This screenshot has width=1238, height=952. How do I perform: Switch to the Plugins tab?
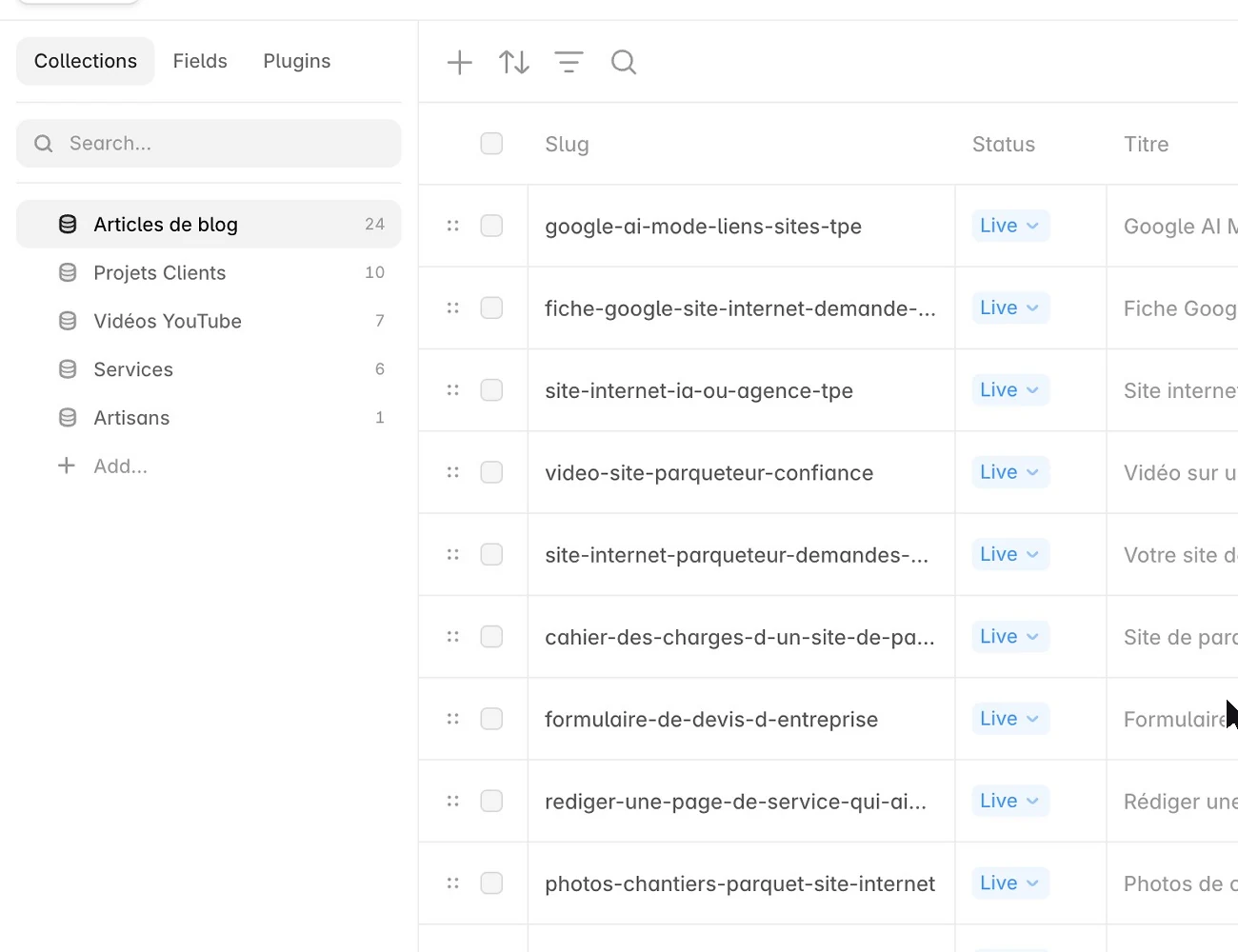297,61
